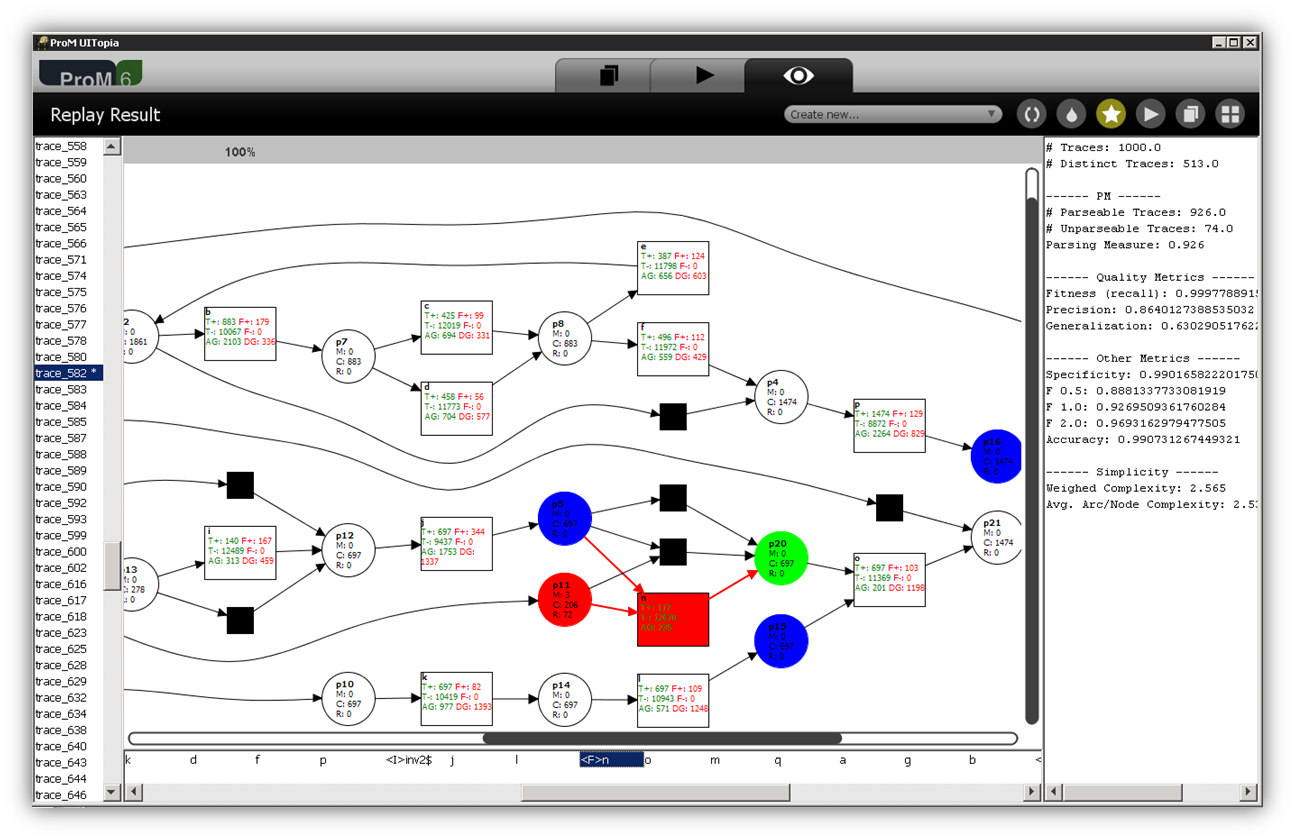1295x840 pixels.
Task: Click the circular refresh toolbar icon
Action: (1031, 114)
